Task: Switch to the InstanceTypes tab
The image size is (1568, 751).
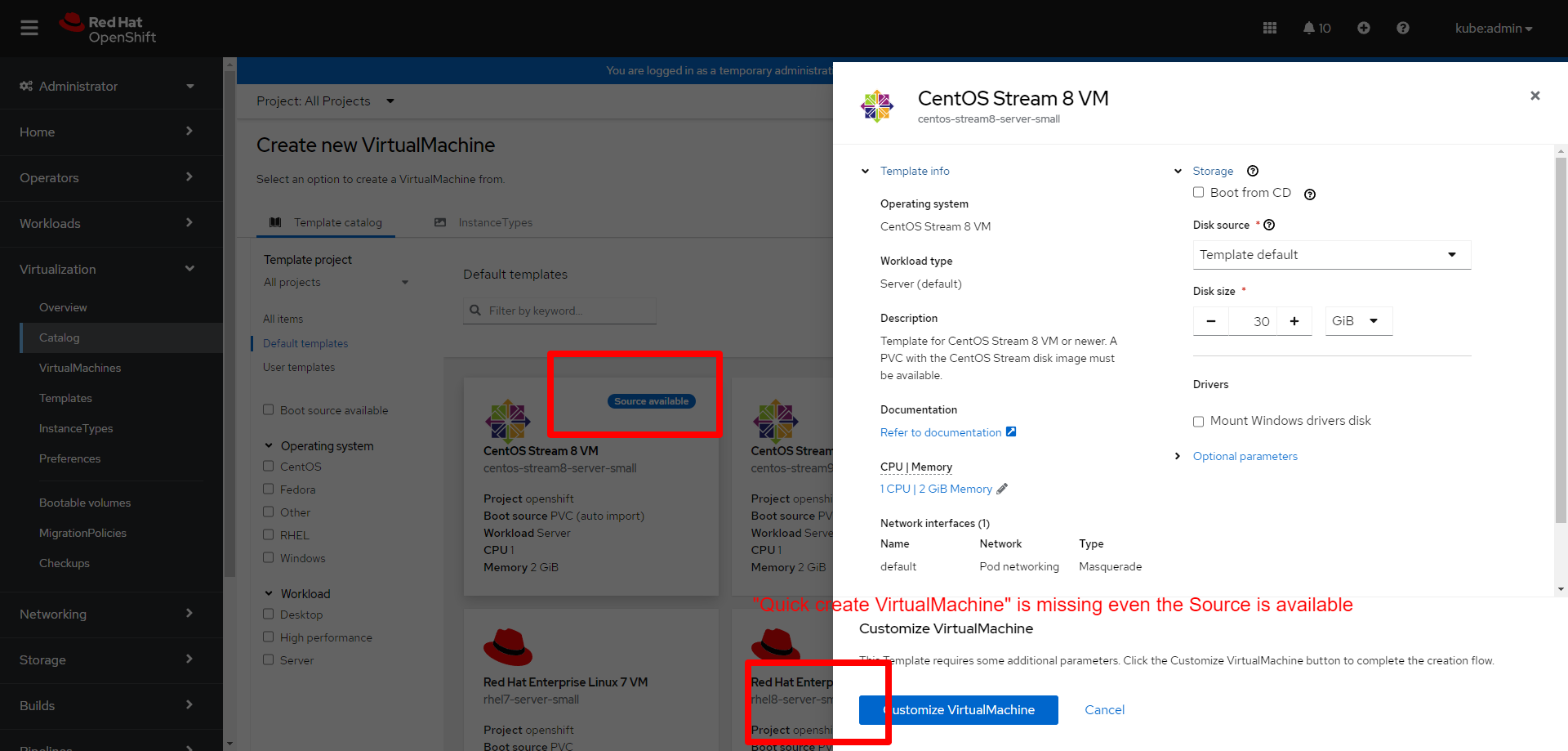Action: pyautogui.click(x=483, y=222)
